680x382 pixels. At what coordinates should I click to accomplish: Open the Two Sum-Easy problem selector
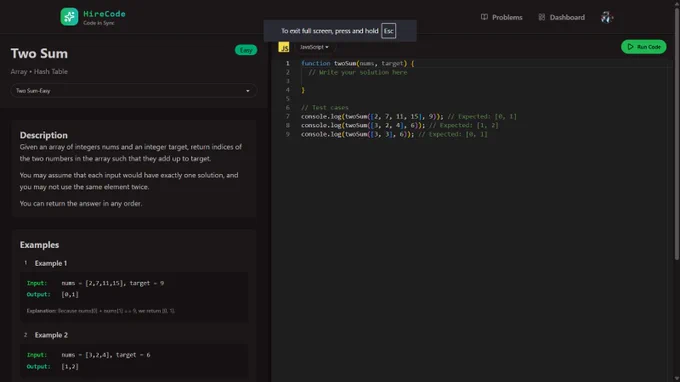point(134,91)
